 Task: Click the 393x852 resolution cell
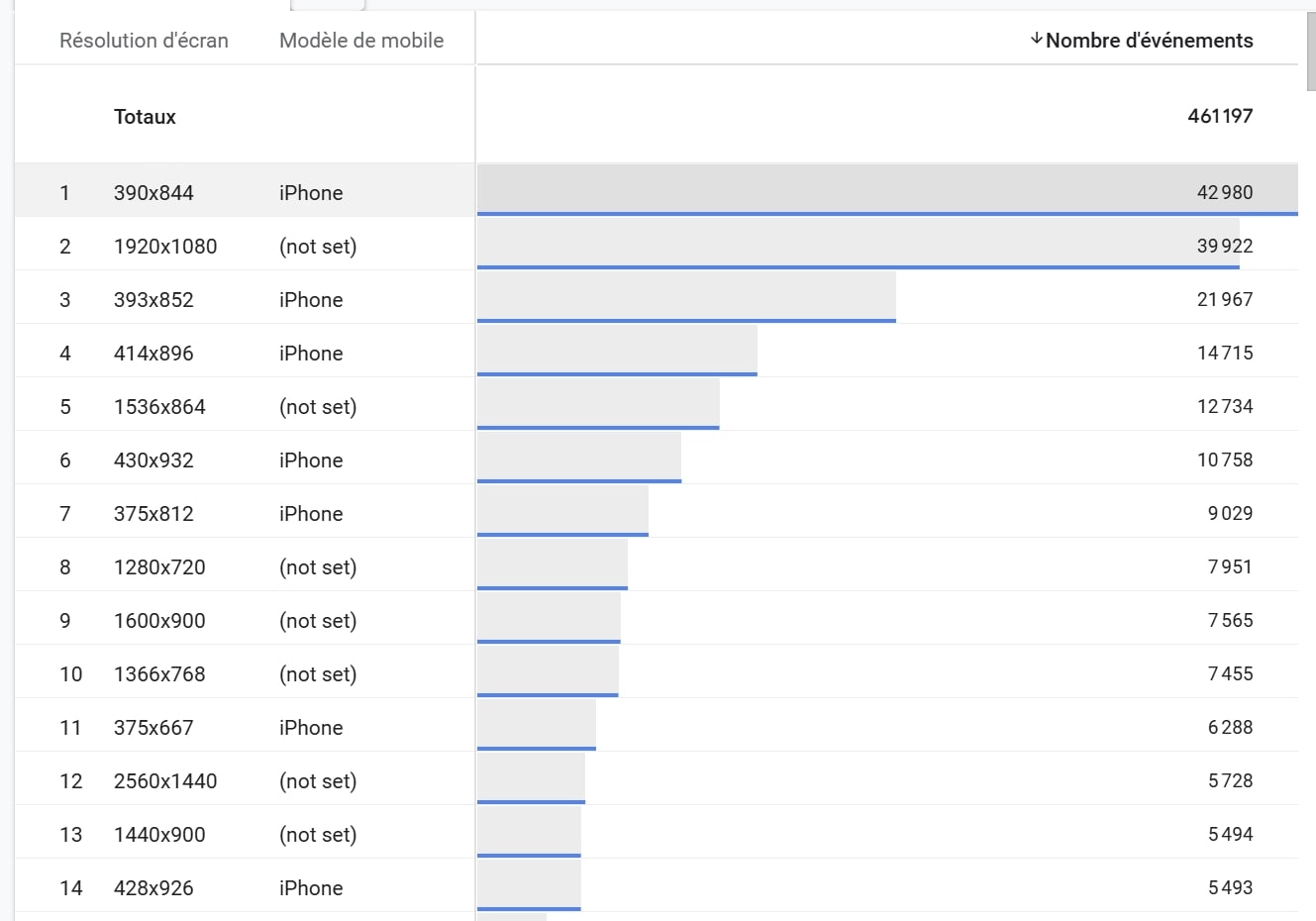pos(153,300)
